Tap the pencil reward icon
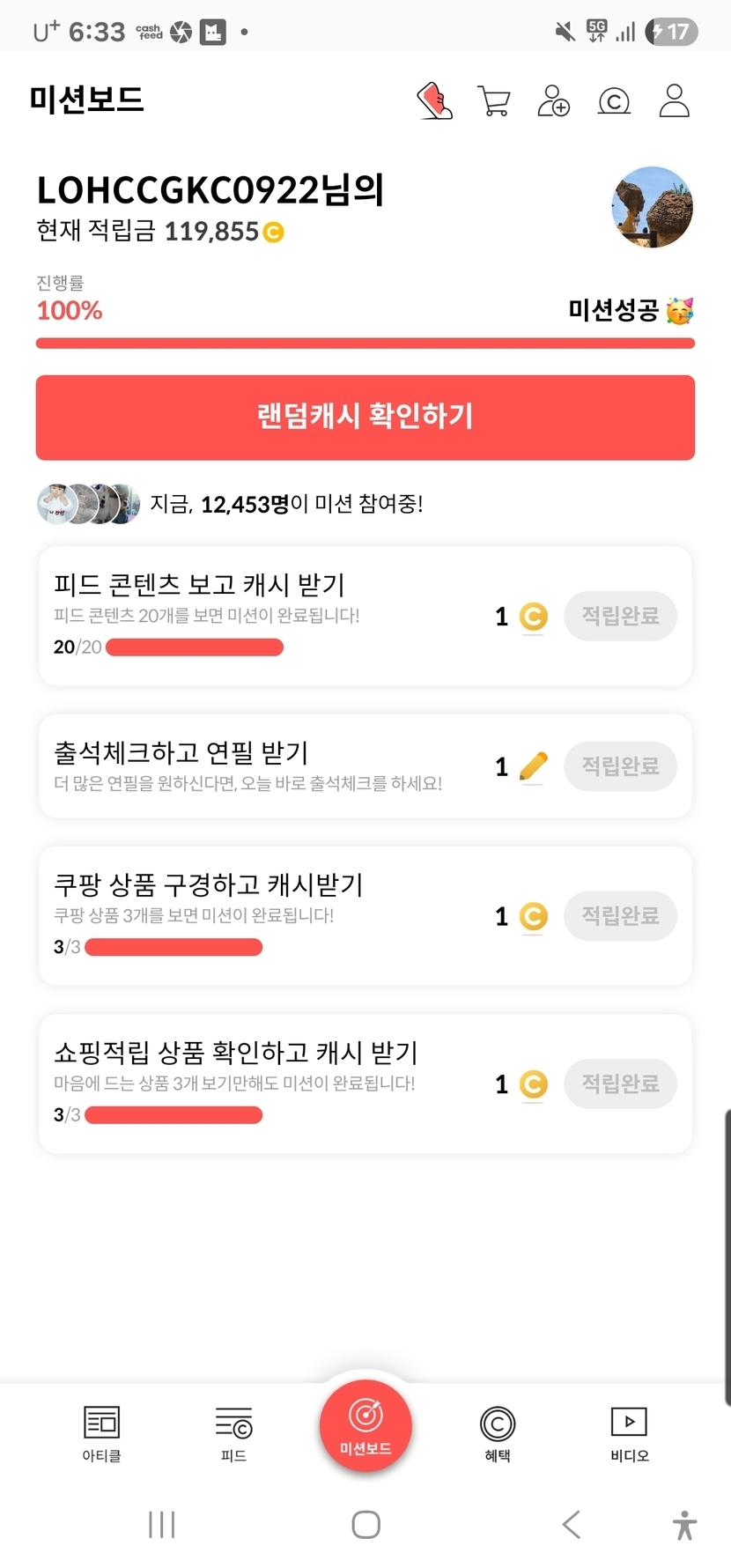 (533, 766)
